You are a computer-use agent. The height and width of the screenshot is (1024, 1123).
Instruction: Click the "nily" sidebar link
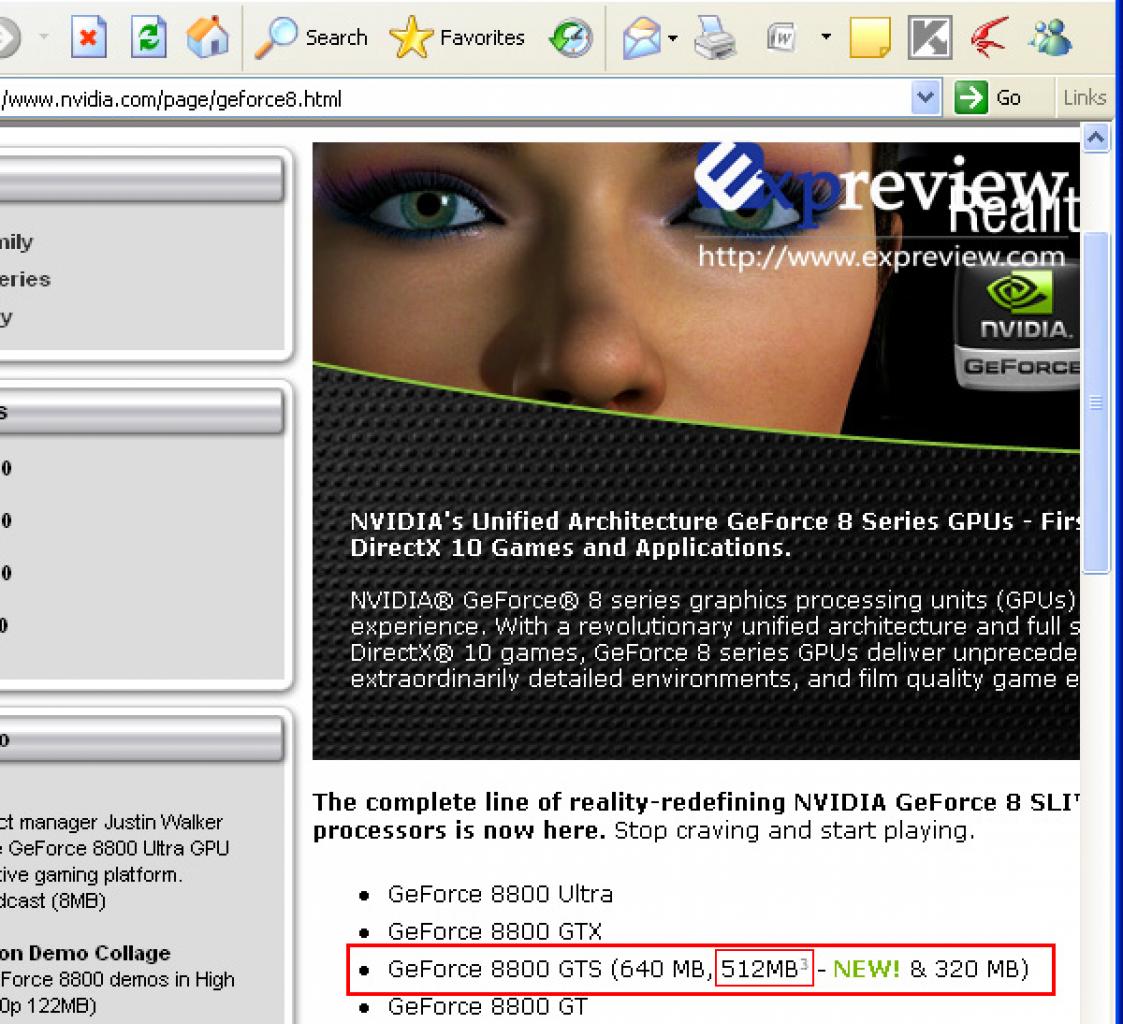[x=16, y=242]
